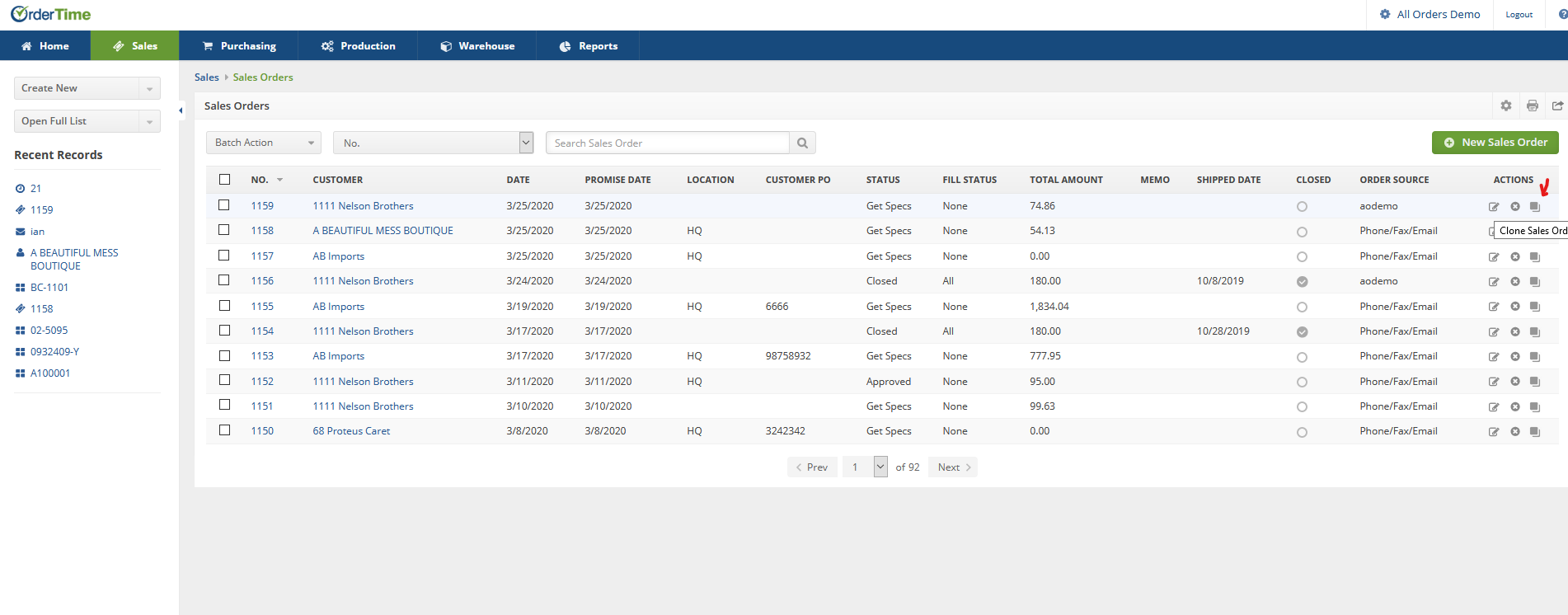The height and width of the screenshot is (615, 1568).
Task: Edit closed order 1156 via the pencil icon
Action: coord(1494,282)
